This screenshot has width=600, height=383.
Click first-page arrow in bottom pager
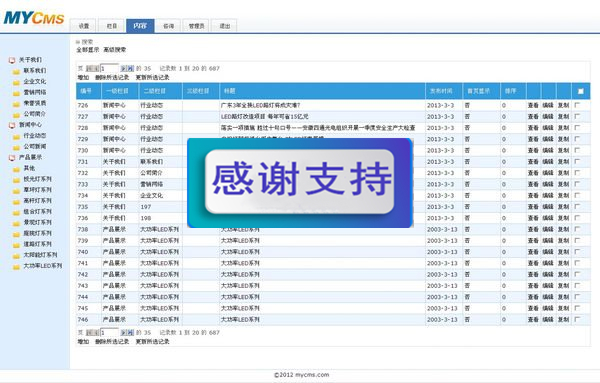[x=89, y=332]
